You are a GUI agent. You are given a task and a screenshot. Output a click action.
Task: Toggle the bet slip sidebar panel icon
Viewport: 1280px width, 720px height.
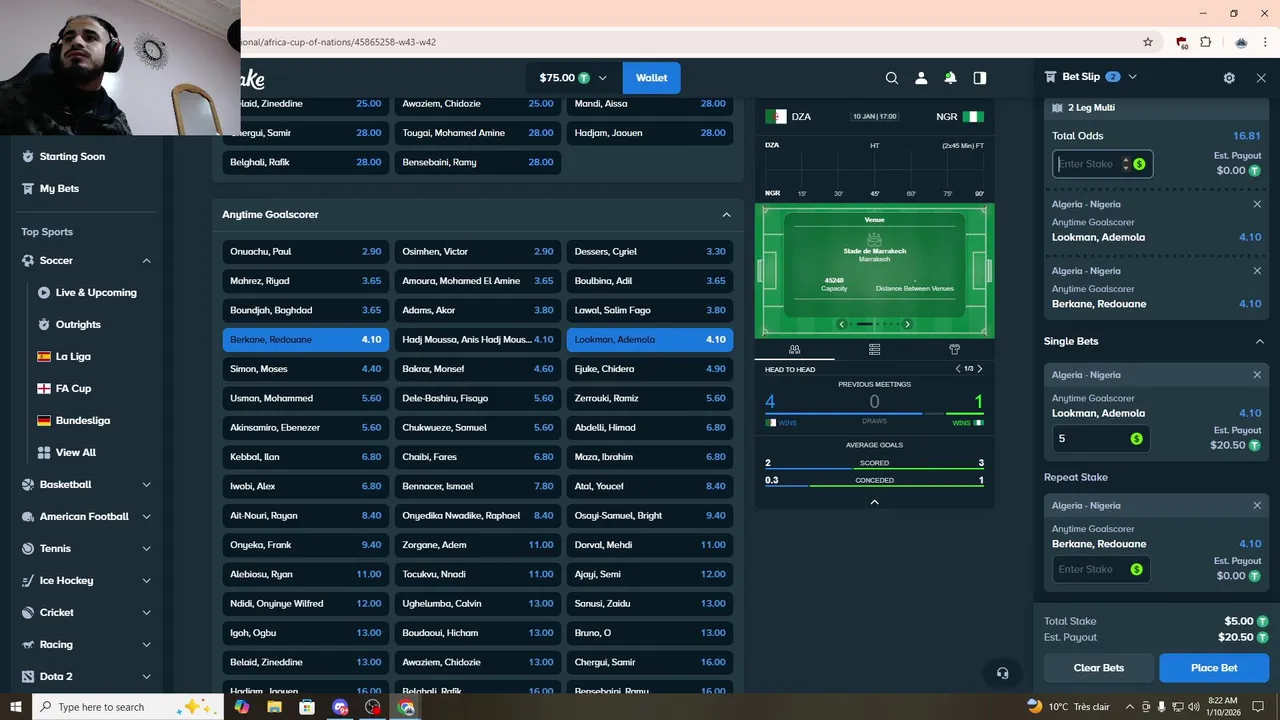[980, 78]
